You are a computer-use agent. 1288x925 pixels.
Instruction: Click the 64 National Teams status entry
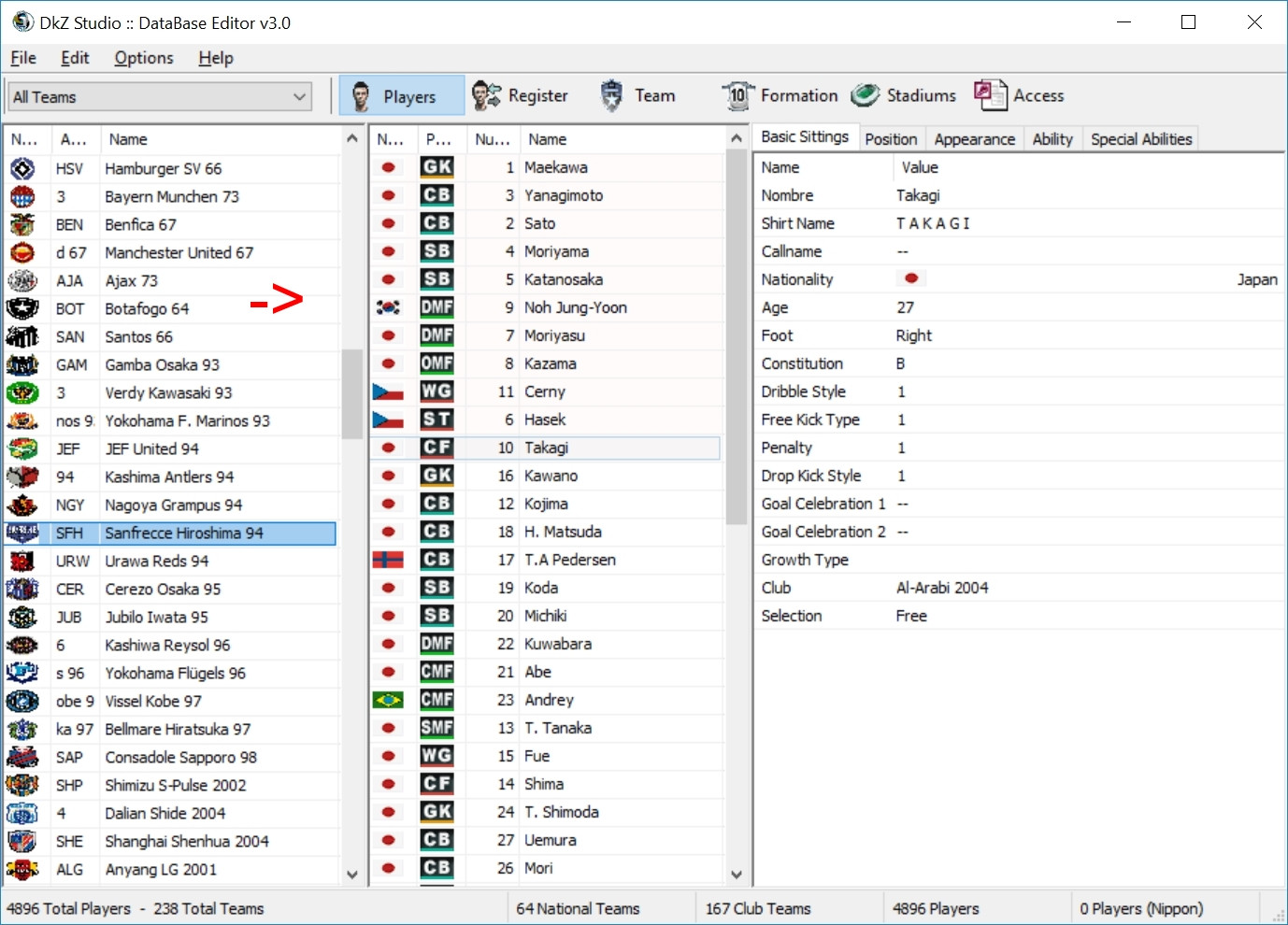[578, 908]
